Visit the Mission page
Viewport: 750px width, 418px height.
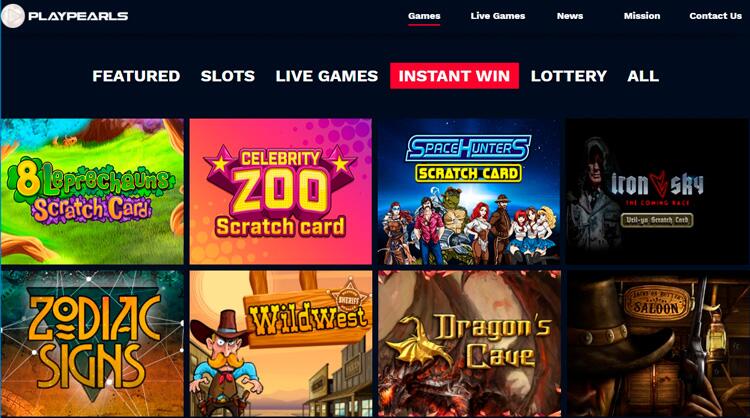(x=641, y=16)
